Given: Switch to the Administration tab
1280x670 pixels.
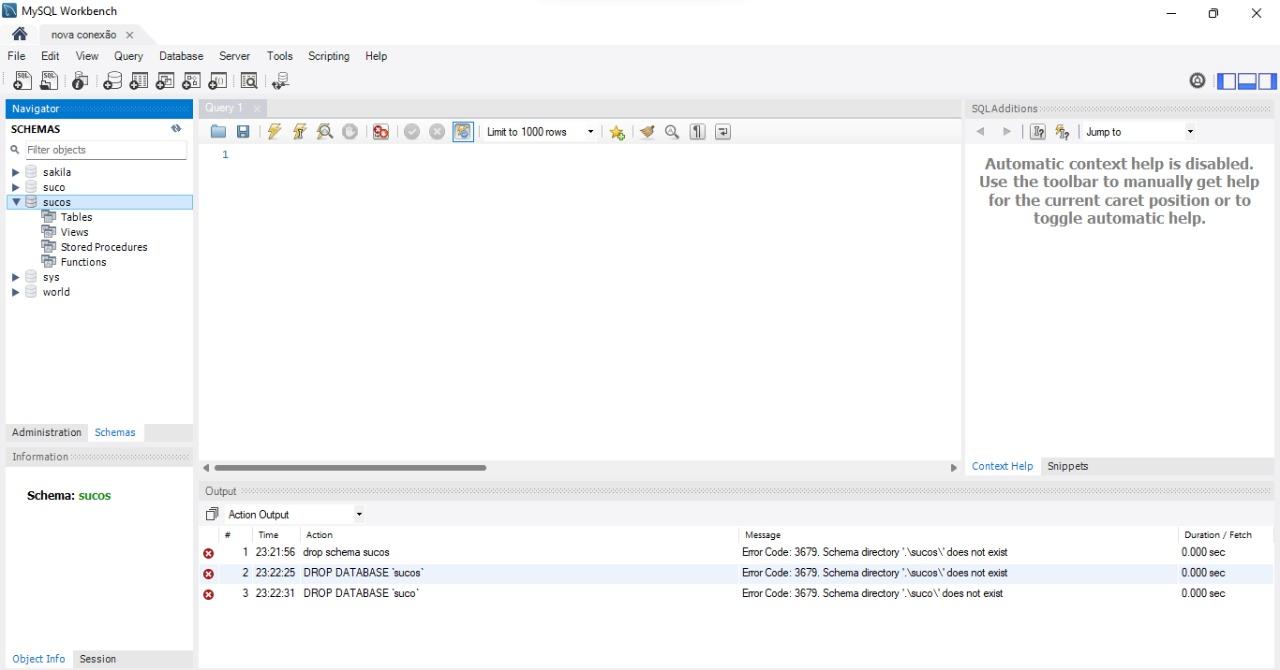Looking at the screenshot, I should 46,432.
